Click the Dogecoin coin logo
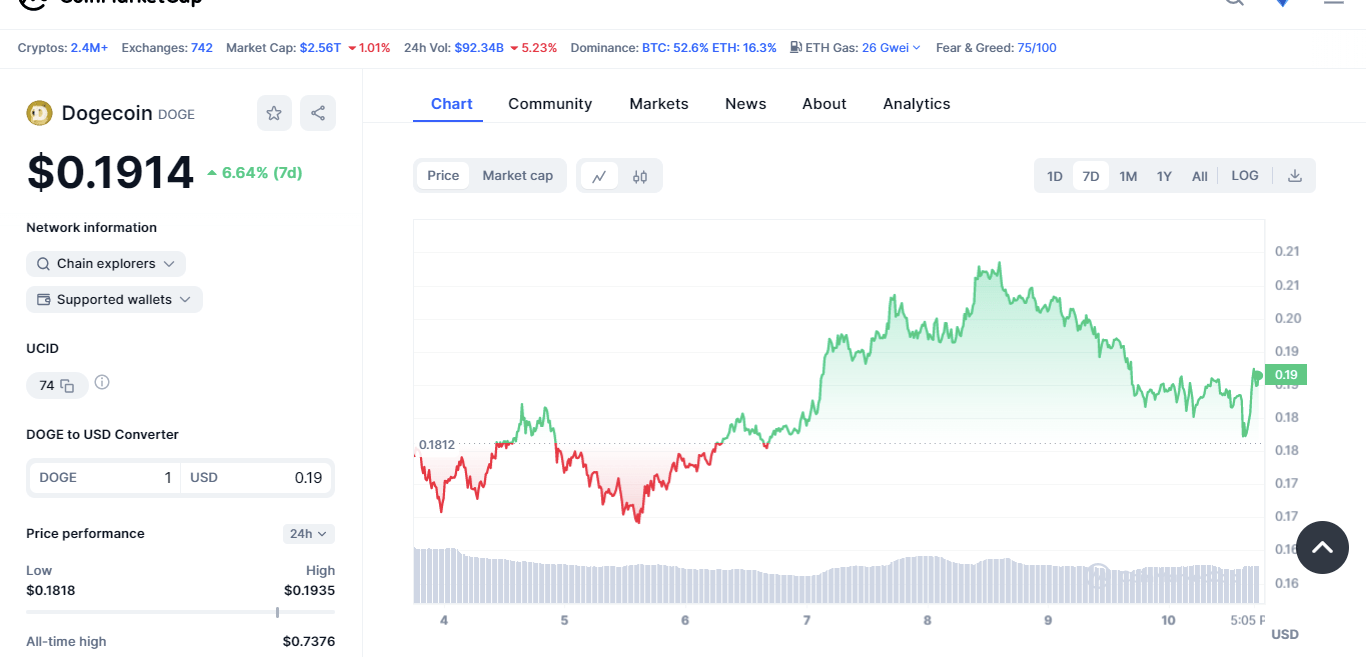 coord(39,113)
